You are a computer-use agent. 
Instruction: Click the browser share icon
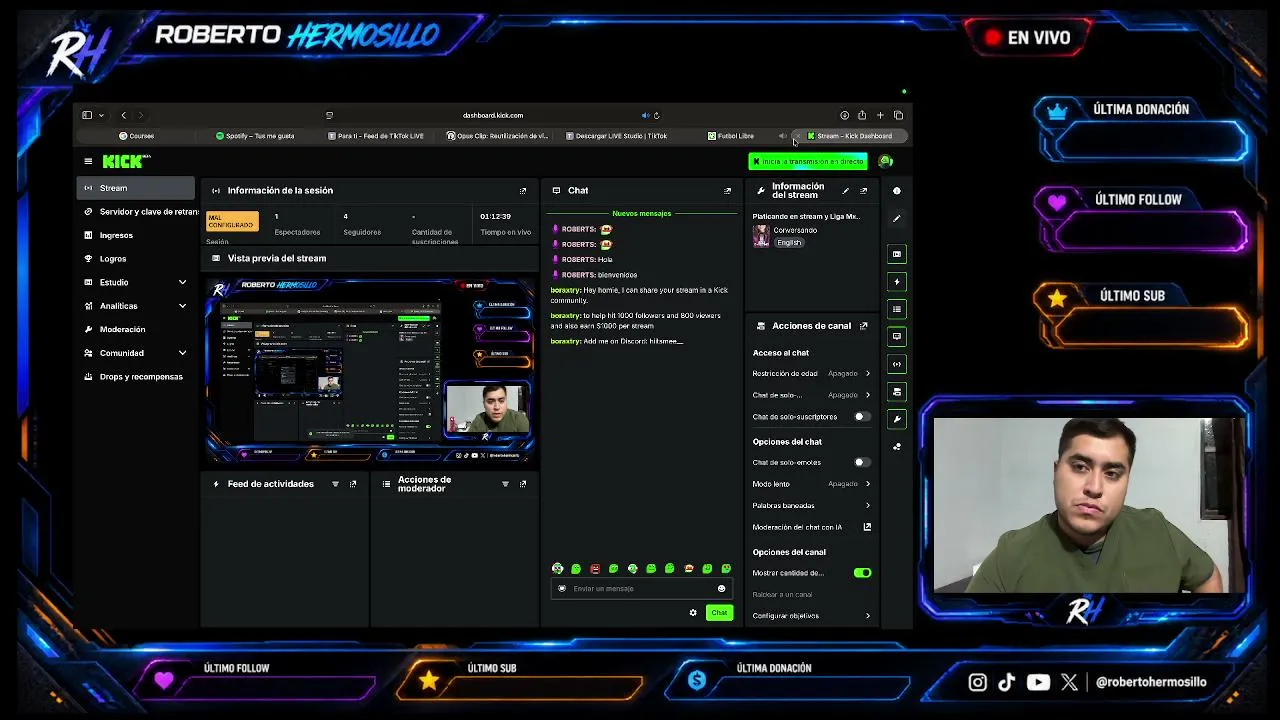(x=862, y=115)
